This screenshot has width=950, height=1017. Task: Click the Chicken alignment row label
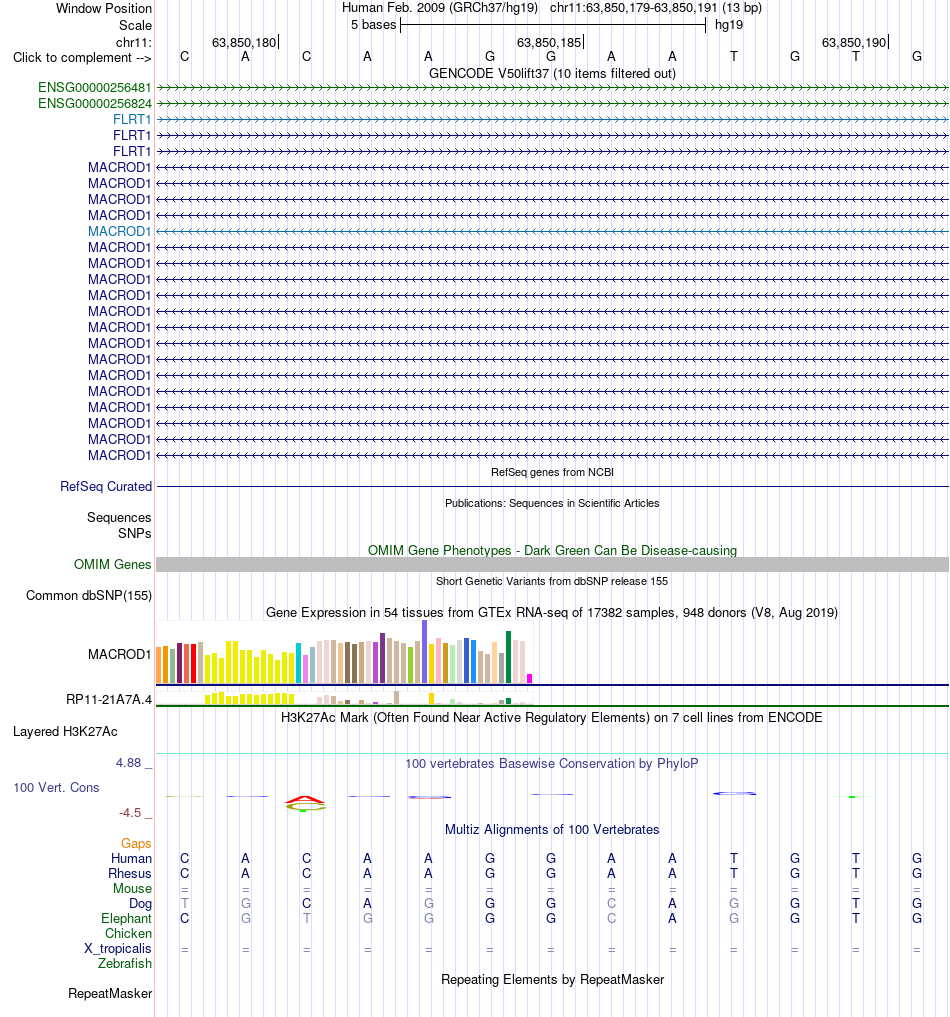click(x=128, y=933)
